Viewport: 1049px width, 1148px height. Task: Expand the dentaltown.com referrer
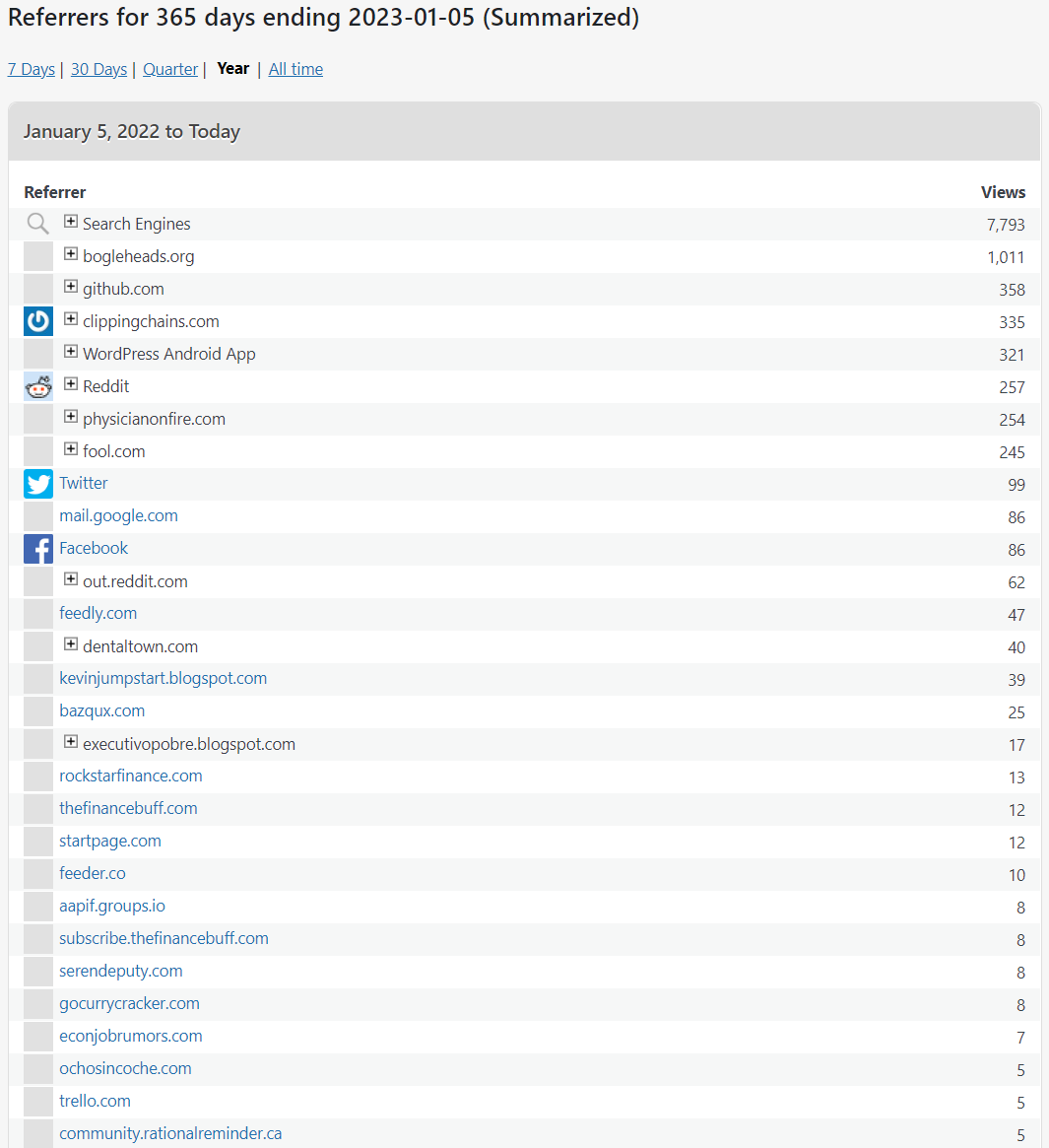point(70,644)
